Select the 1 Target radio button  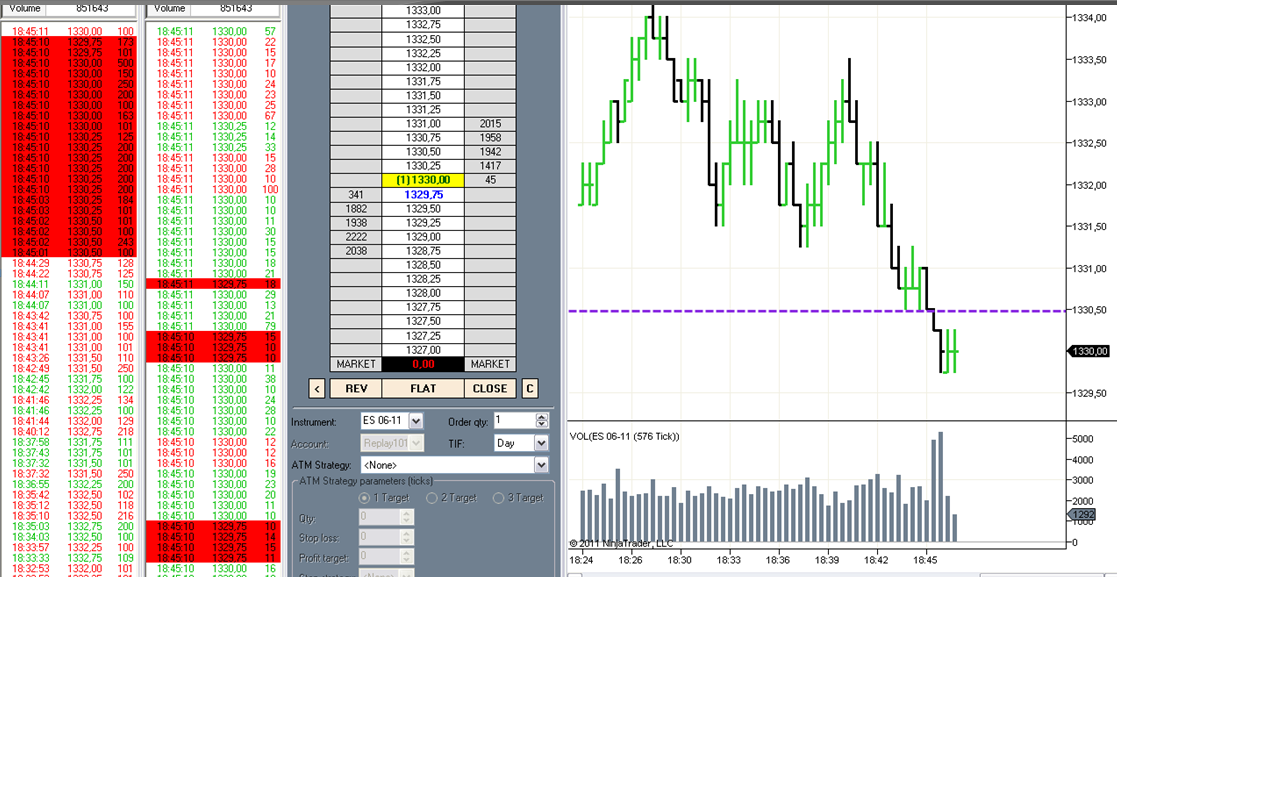[364, 498]
